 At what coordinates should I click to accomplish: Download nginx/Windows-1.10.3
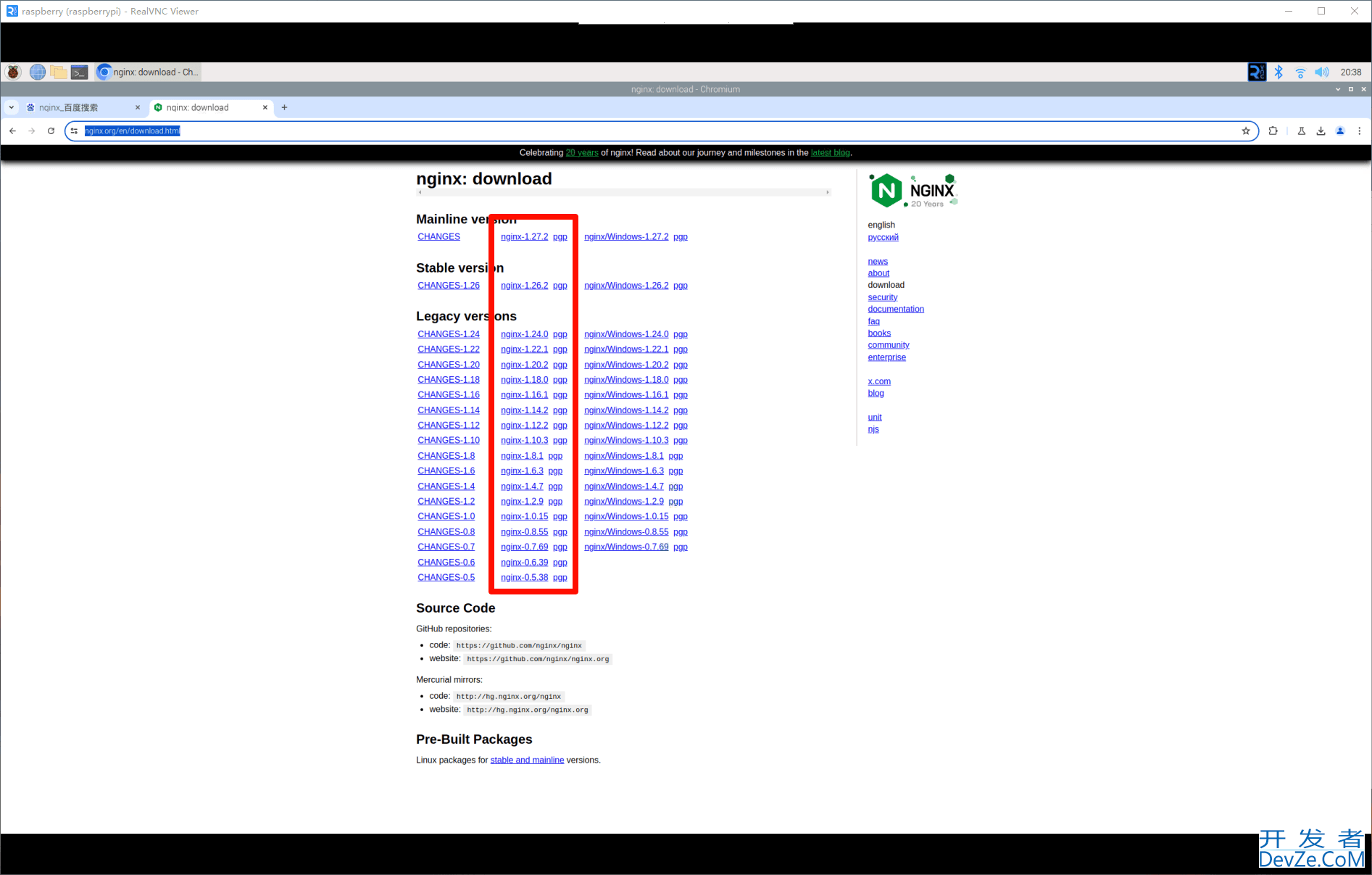pyautogui.click(x=626, y=441)
